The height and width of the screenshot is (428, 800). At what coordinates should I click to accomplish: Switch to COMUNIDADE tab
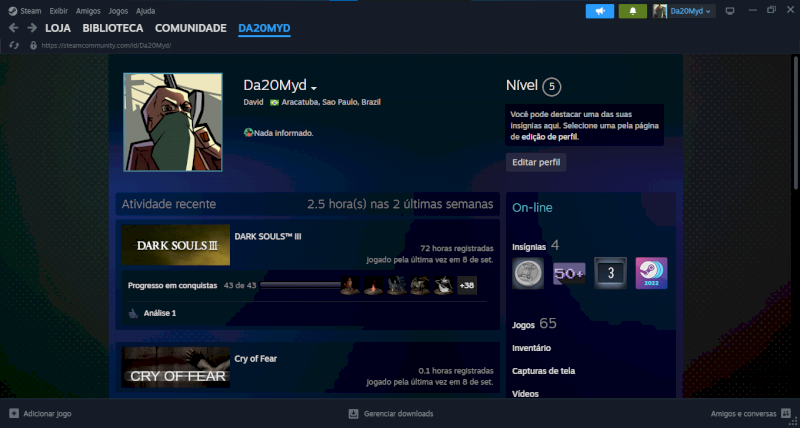(x=191, y=29)
